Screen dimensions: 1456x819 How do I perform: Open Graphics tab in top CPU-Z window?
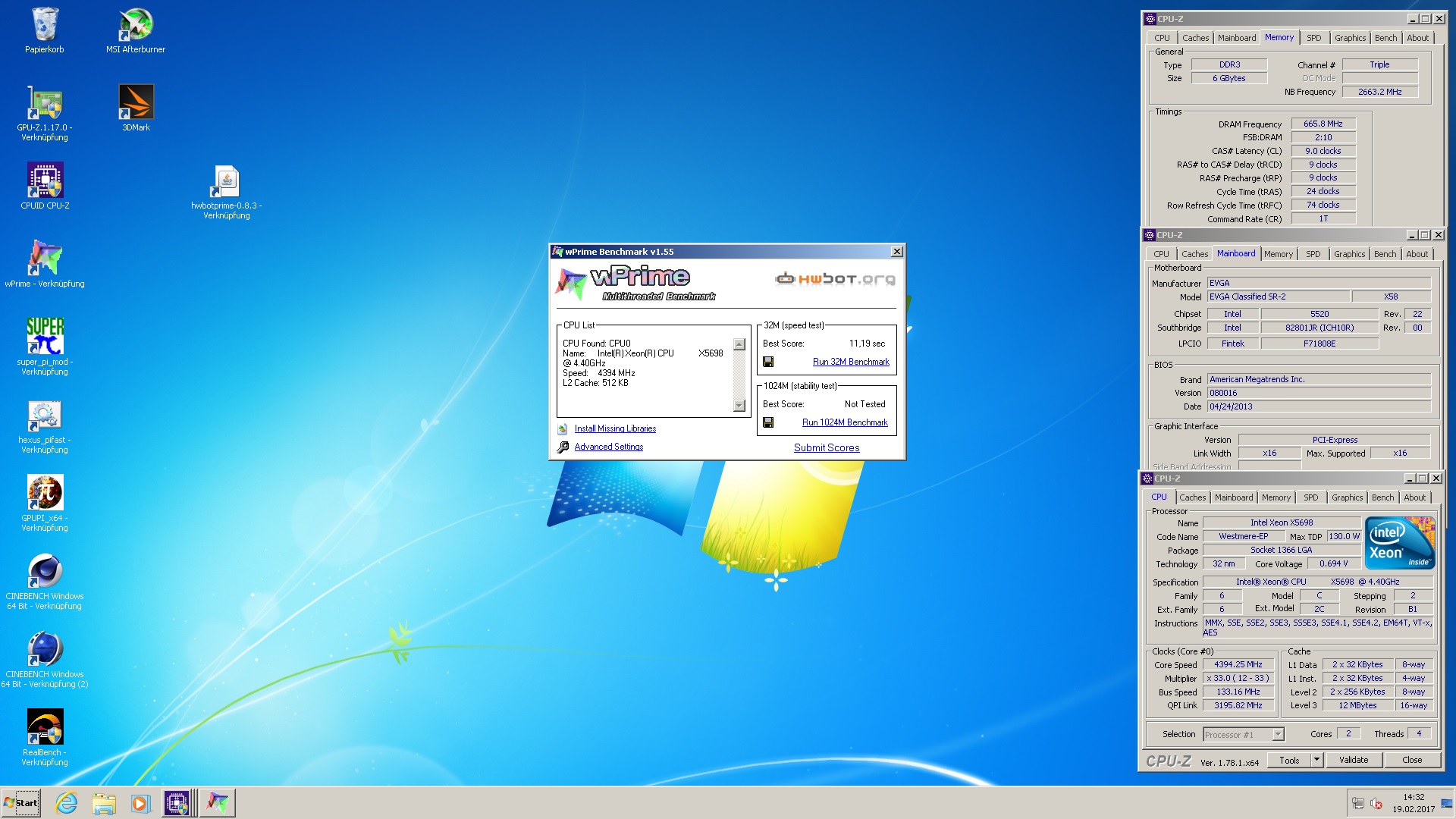pyautogui.click(x=1350, y=38)
